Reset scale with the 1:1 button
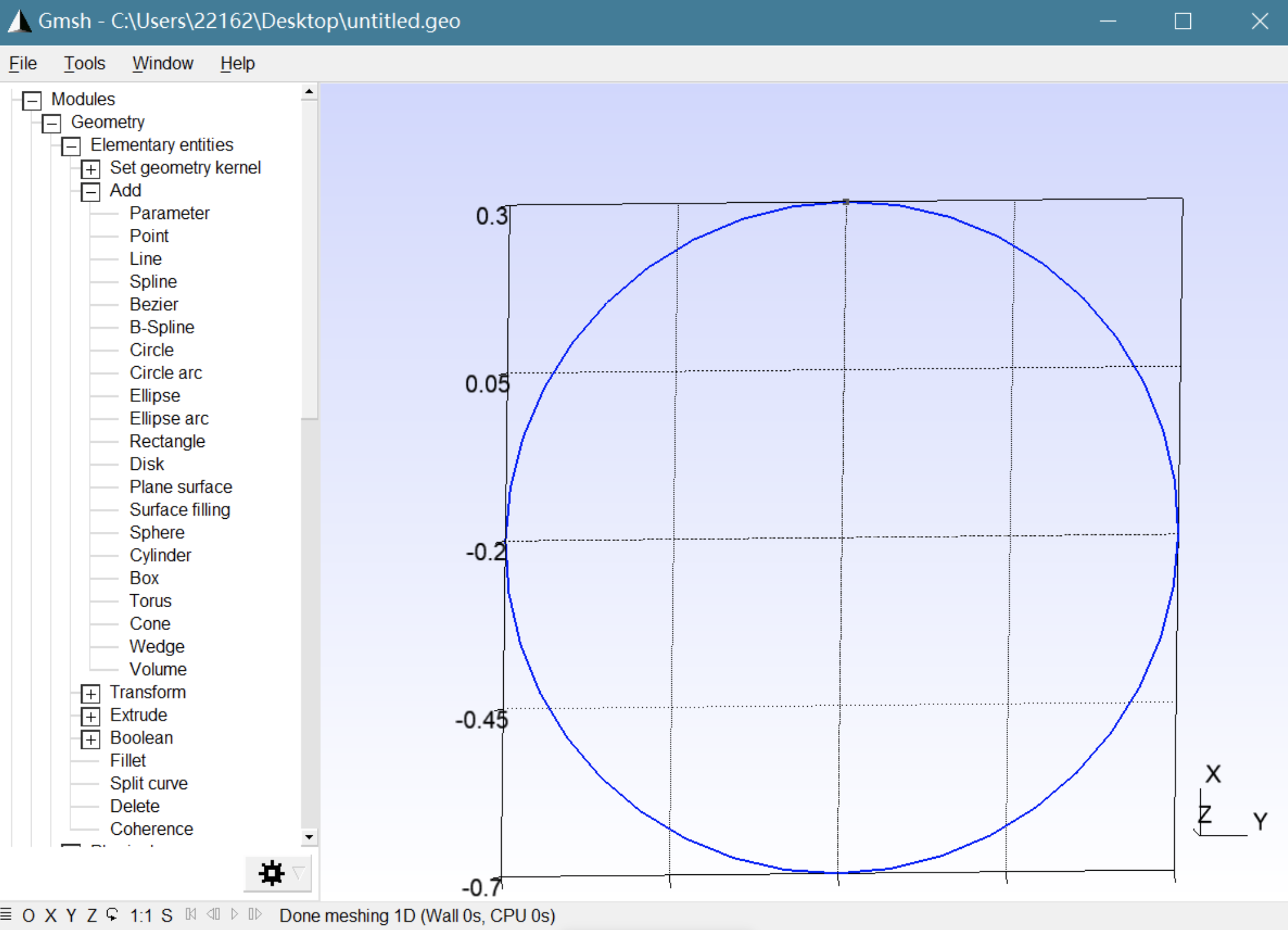This screenshot has height=930, width=1288. [x=141, y=916]
